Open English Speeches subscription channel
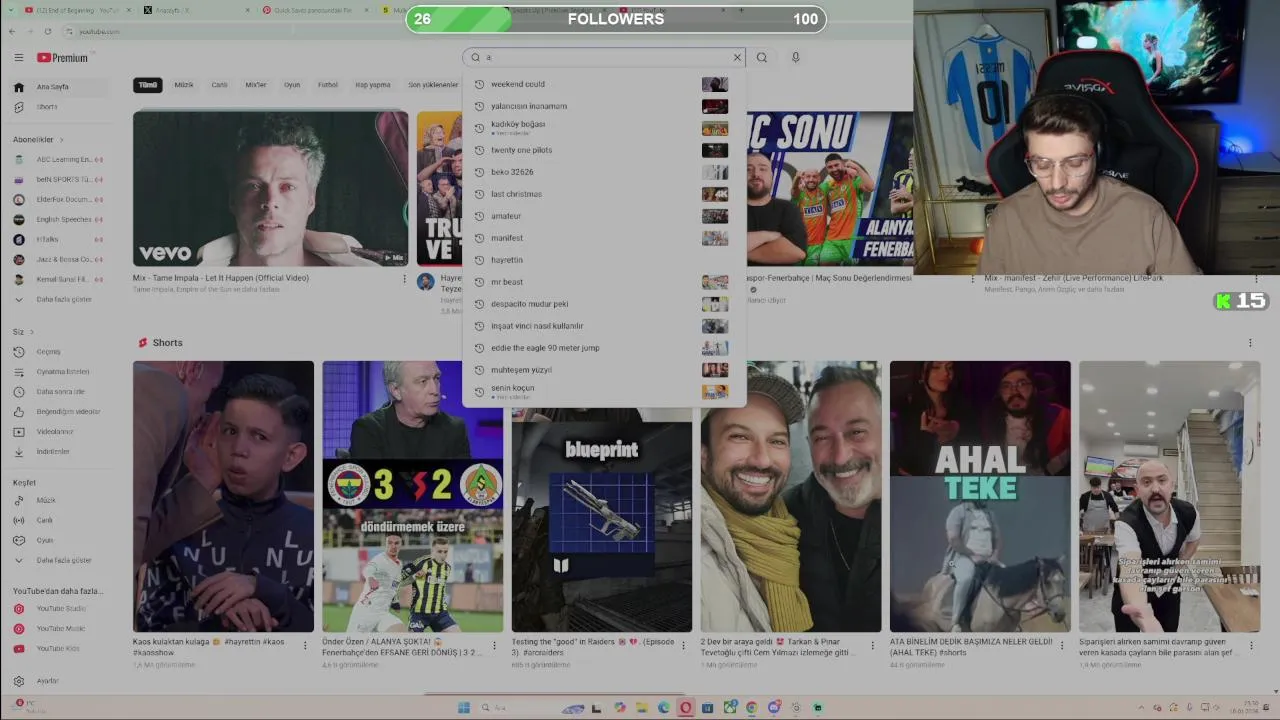 [60, 219]
